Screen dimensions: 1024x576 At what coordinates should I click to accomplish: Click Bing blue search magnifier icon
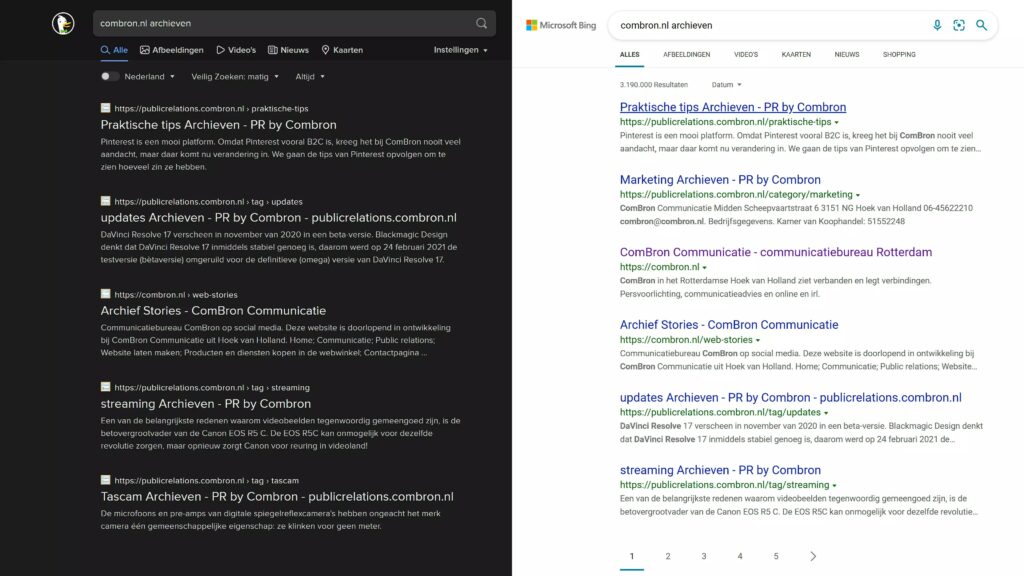click(982, 25)
